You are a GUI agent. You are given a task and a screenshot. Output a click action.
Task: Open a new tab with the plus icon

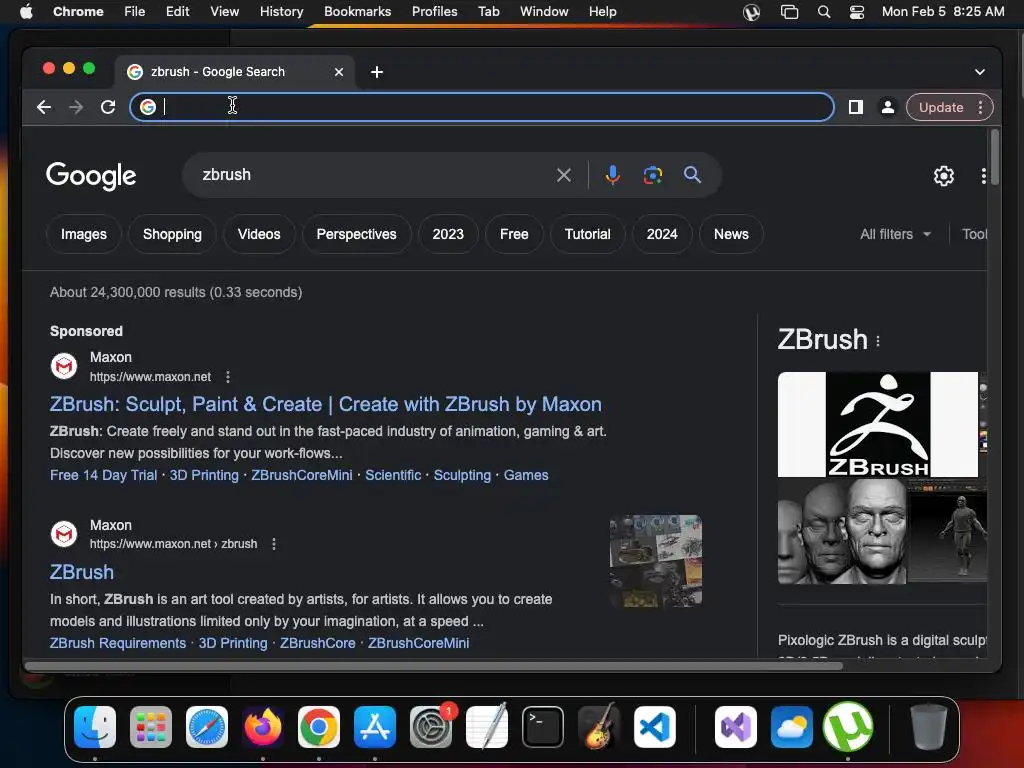click(x=377, y=72)
